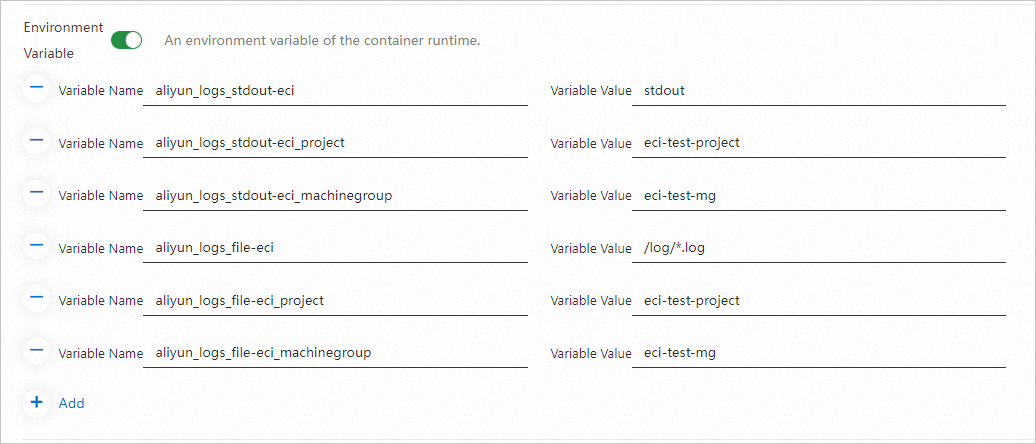Toggle the Environment Variable switch off
The width and height of the screenshot is (1036, 444).
(127, 41)
